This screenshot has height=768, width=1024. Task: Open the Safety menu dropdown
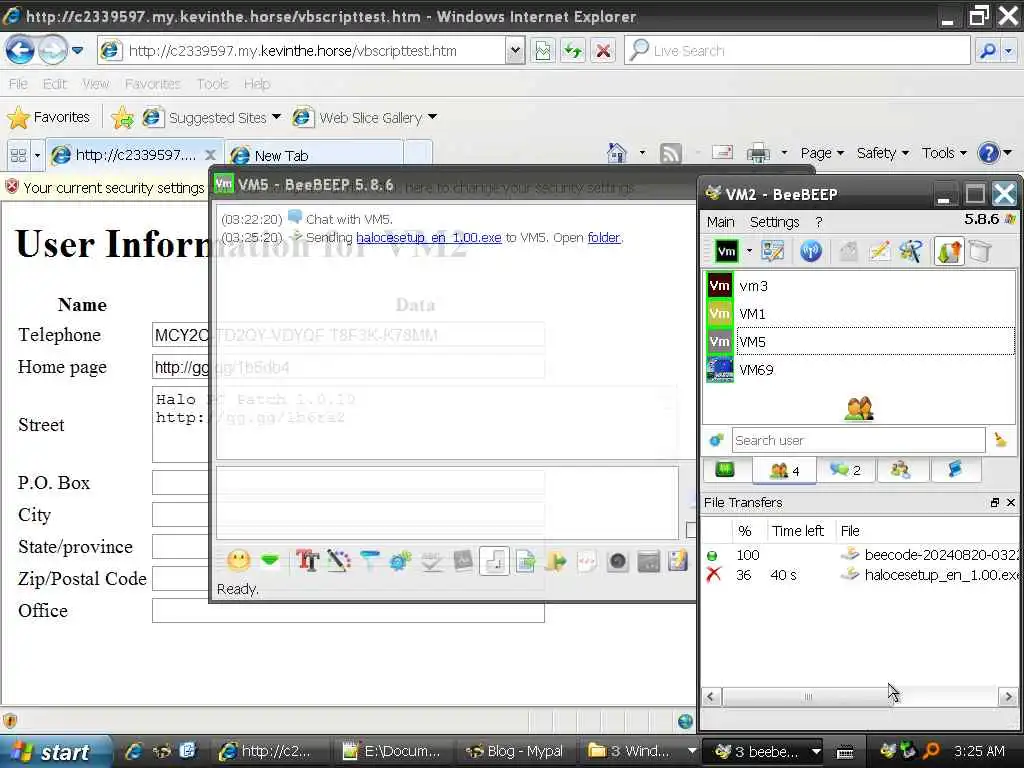coord(882,153)
